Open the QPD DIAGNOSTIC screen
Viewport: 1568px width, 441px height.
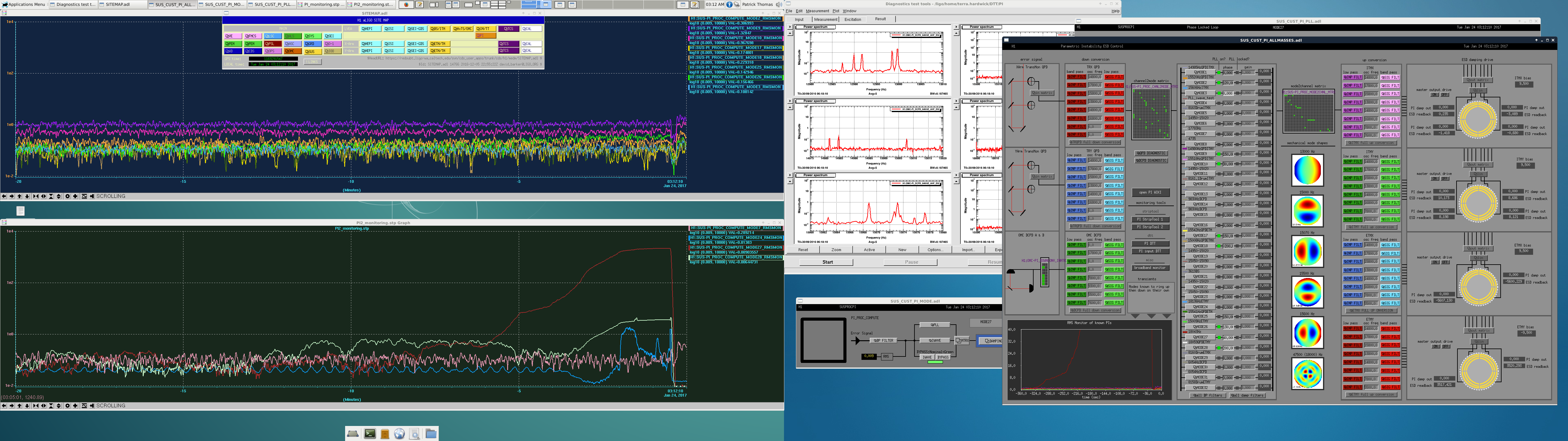(1151, 153)
